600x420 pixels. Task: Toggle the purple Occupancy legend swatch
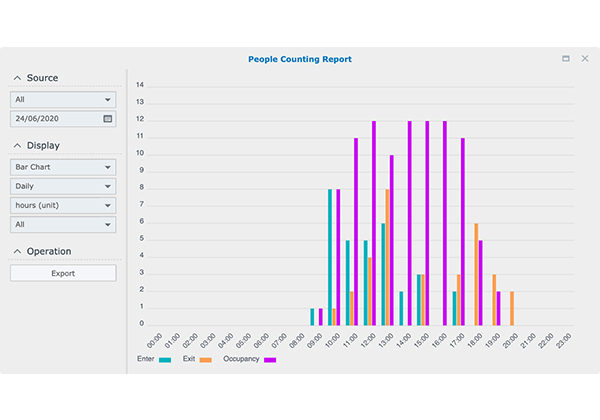coord(271,359)
